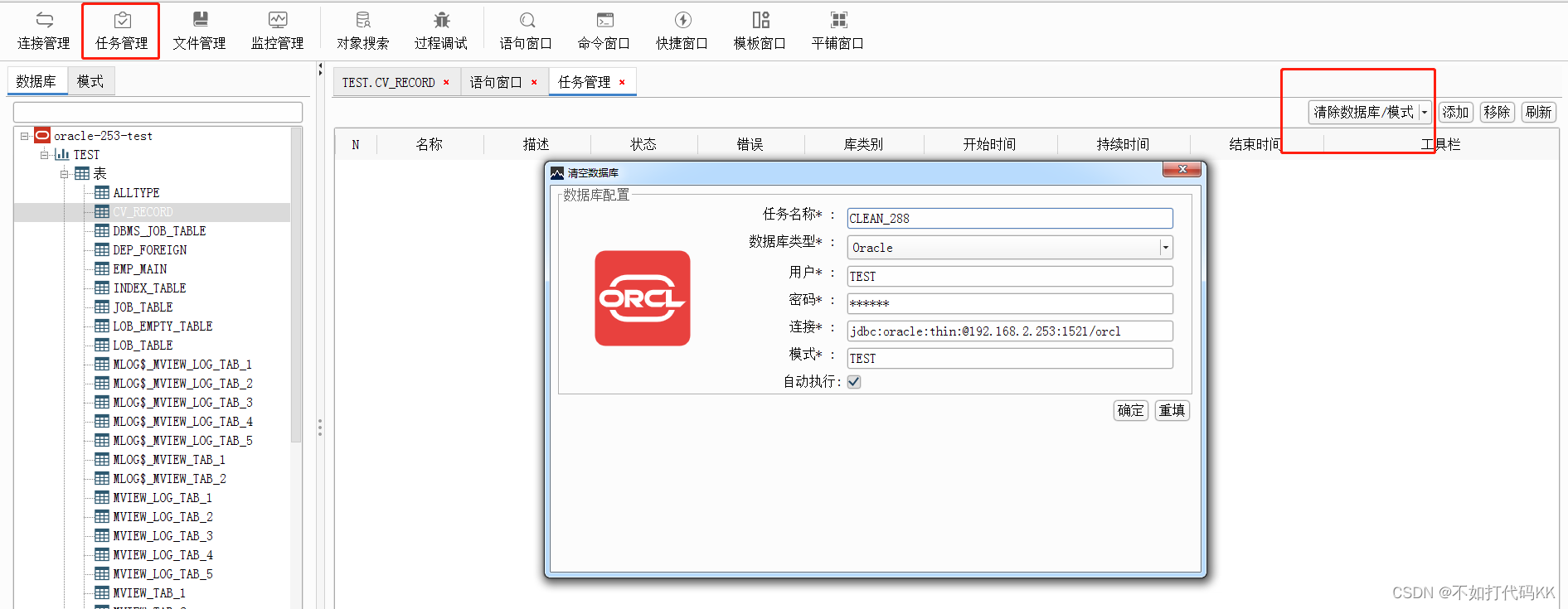1568x609 pixels.
Task: Click the 确定 button
Action: (x=1130, y=410)
